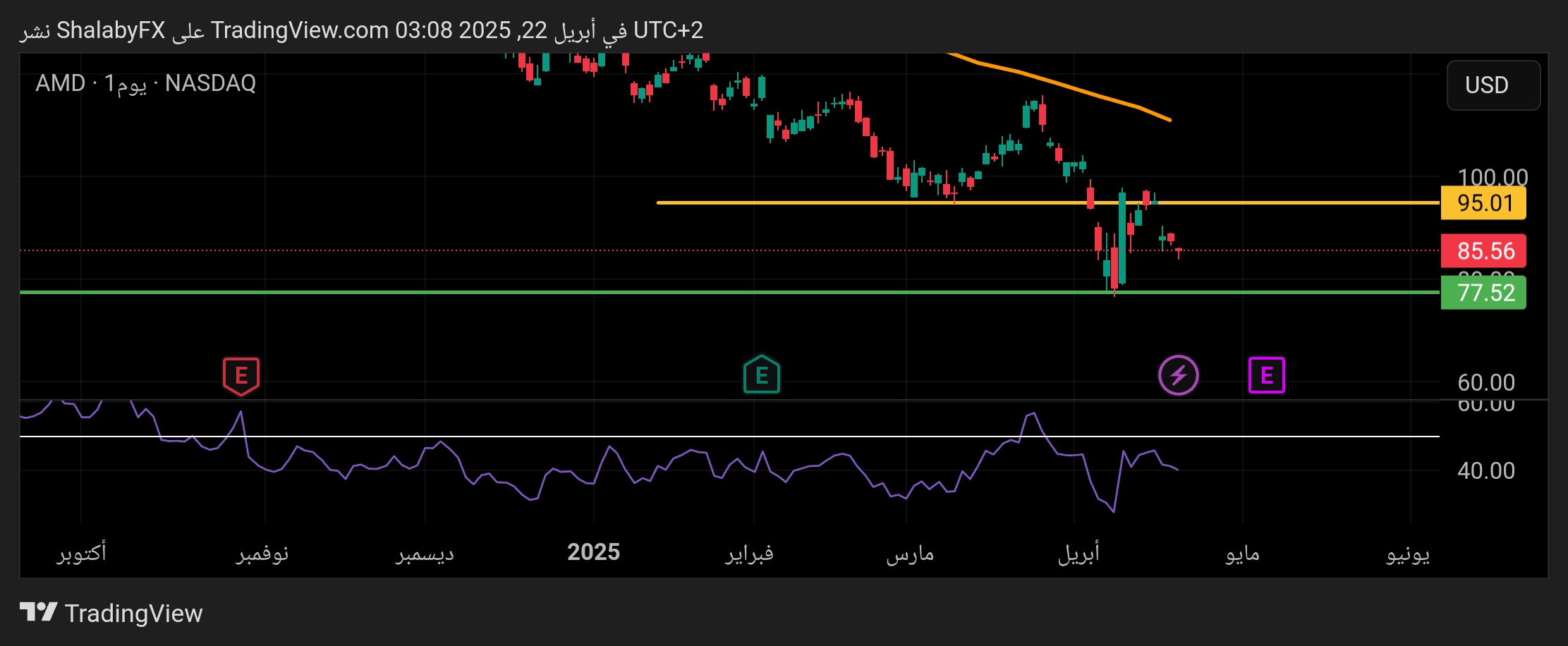
Task: Click the أبريل month label
Action: point(1078,554)
